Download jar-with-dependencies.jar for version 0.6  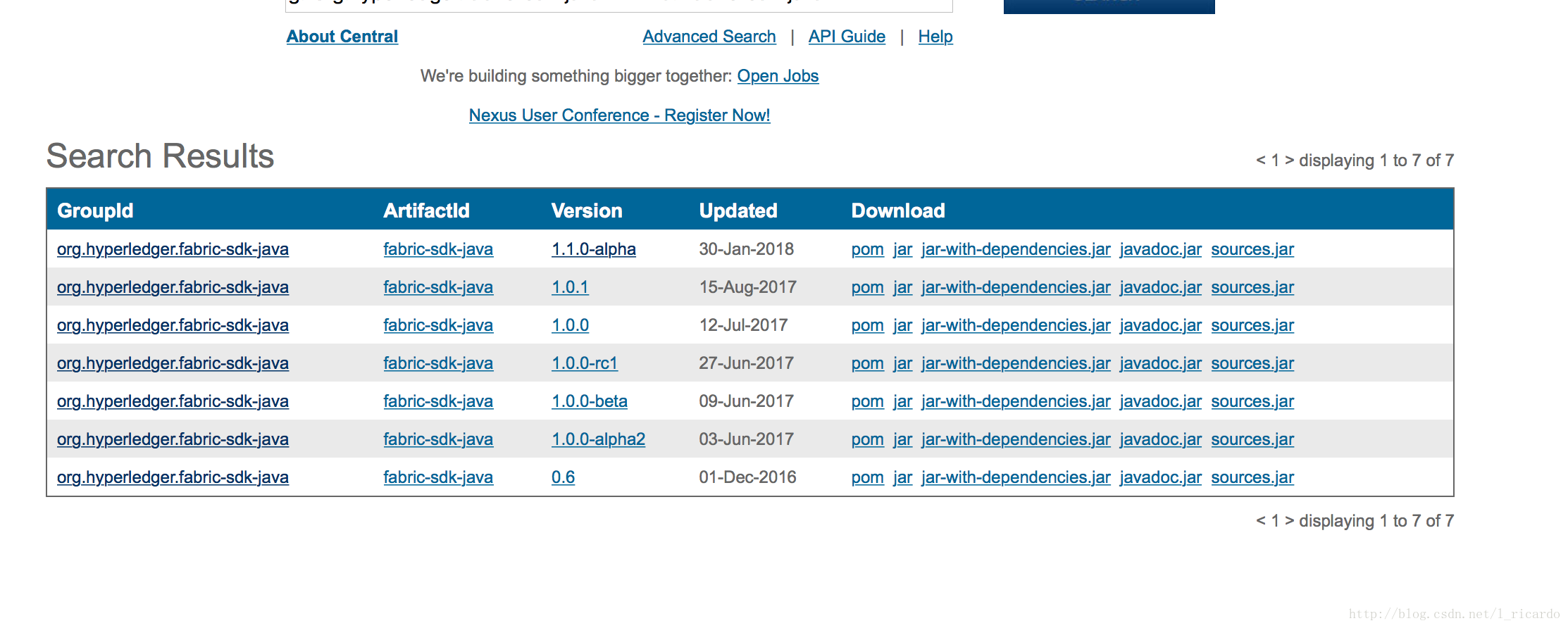(1016, 477)
